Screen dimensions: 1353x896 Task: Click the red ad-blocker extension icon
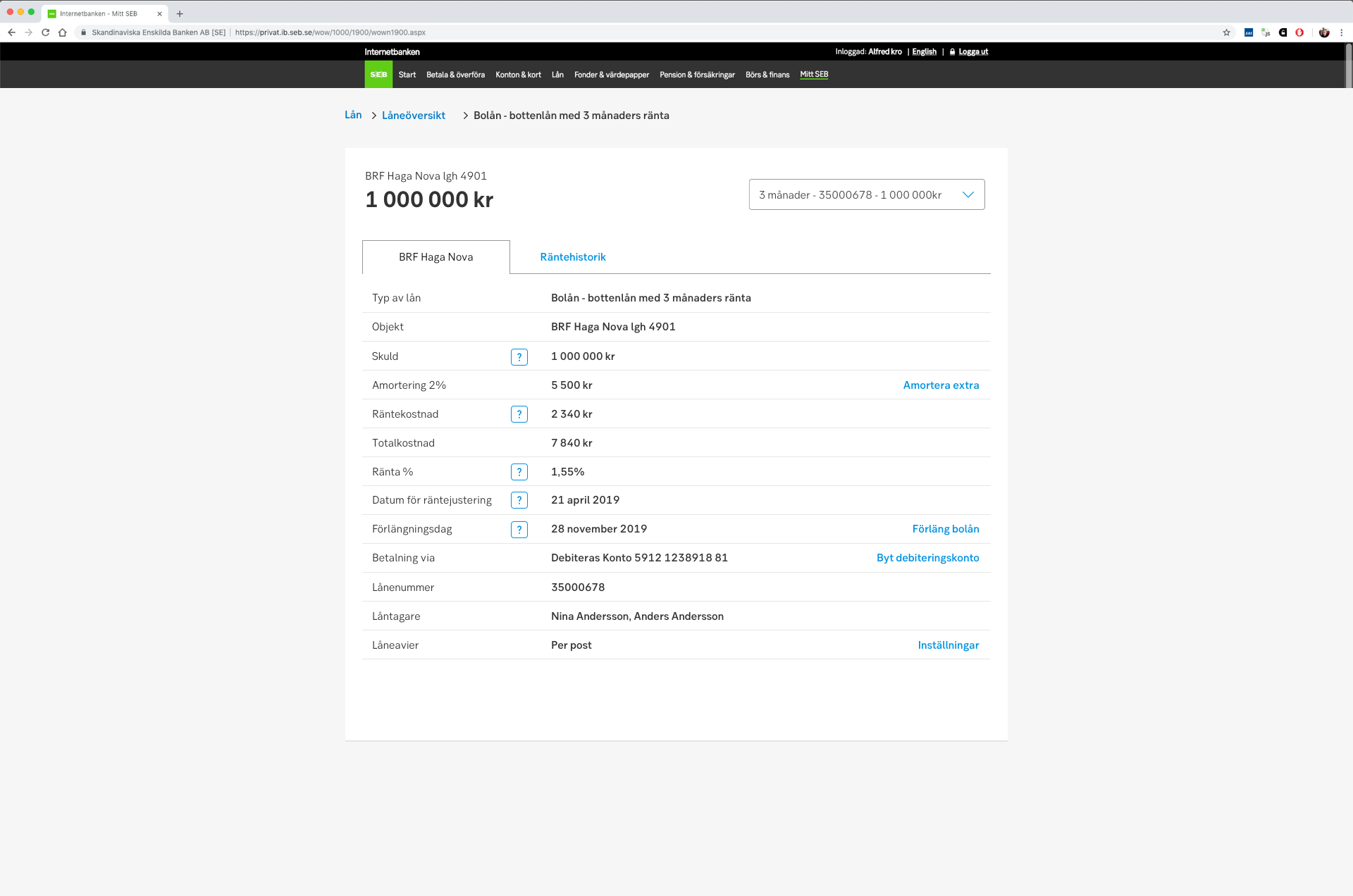click(1300, 32)
